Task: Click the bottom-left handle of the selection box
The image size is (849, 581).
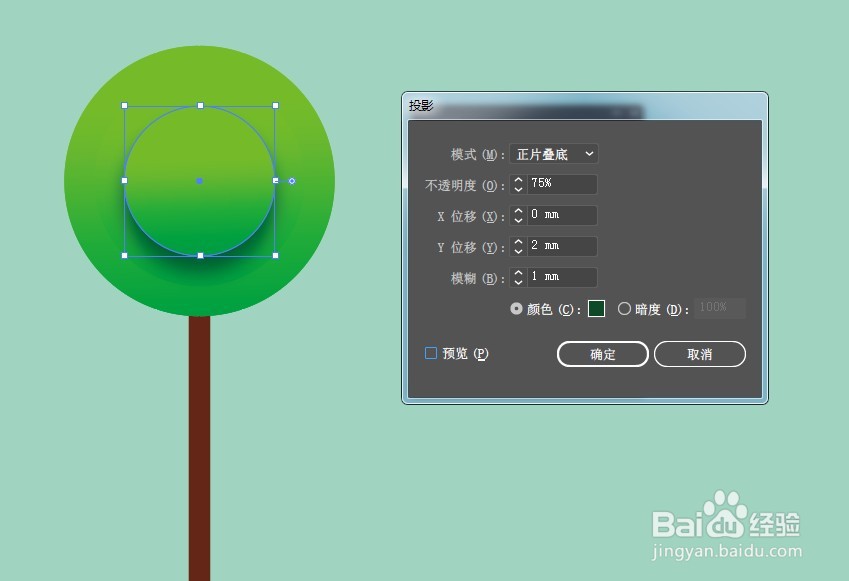Action: click(x=125, y=256)
